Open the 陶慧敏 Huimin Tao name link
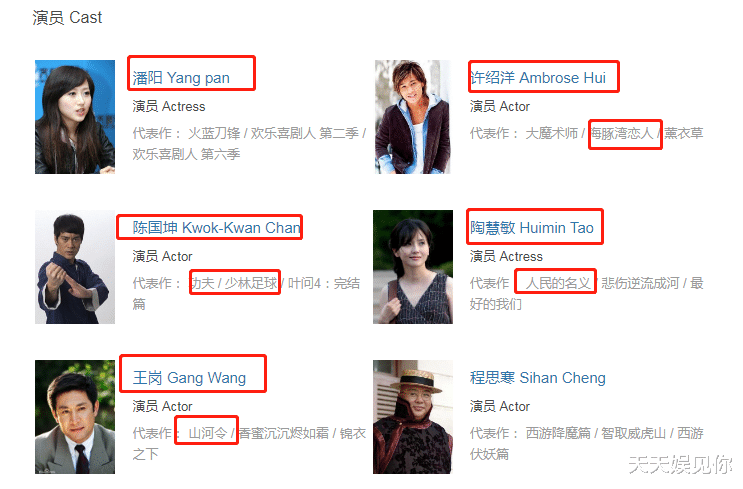The image size is (743, 489). coord(532,228)
